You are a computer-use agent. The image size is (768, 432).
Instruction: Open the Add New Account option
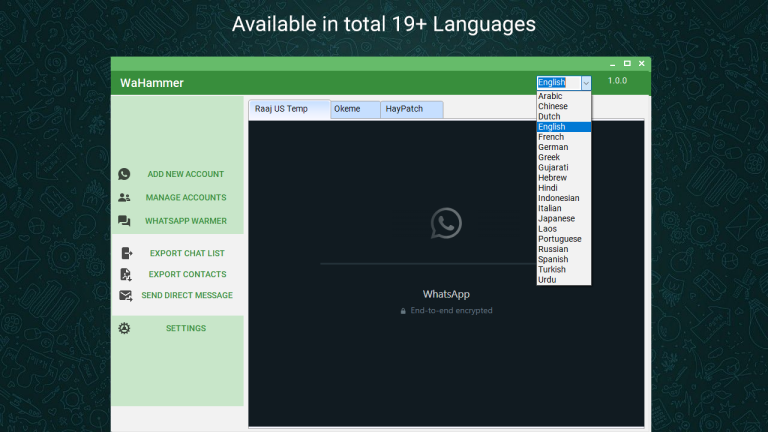(x=186, y=174)
